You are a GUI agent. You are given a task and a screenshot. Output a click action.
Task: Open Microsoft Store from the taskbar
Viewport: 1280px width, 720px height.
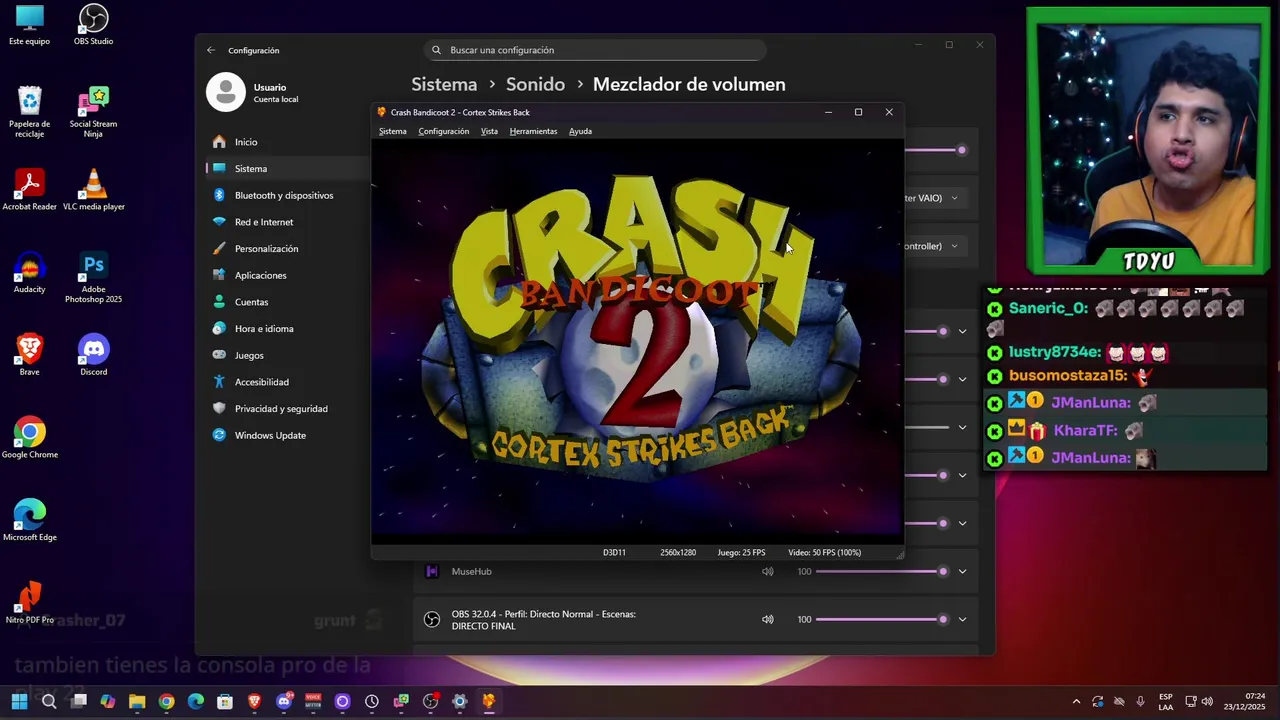tap(225, 701)
